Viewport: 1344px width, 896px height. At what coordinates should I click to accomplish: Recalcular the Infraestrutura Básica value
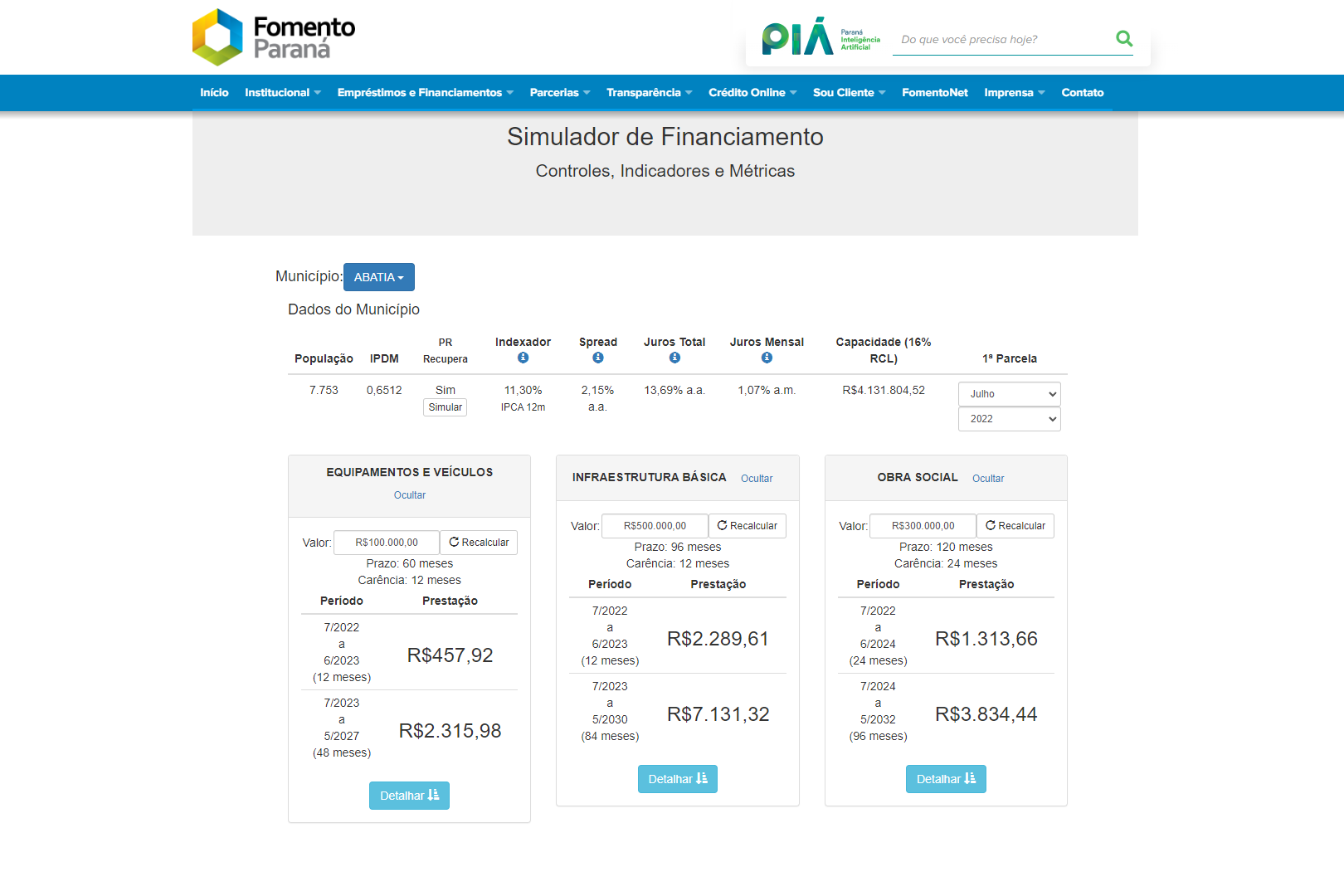click(x=747, y=526)
